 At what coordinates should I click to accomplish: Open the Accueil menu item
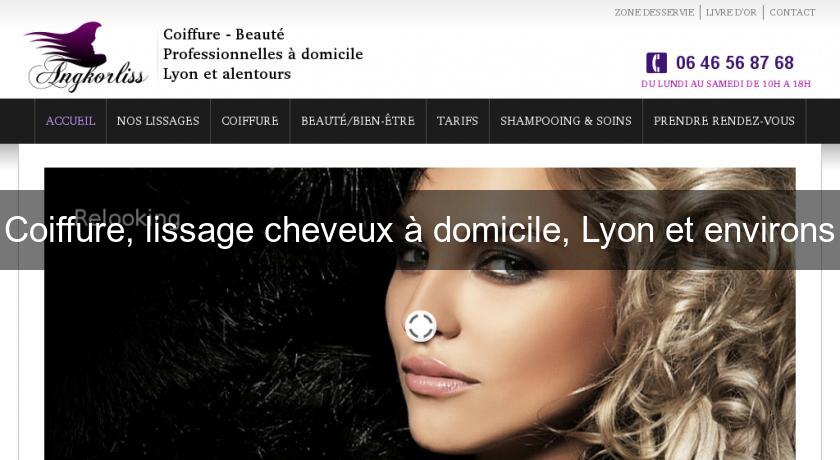click(70, 121)
